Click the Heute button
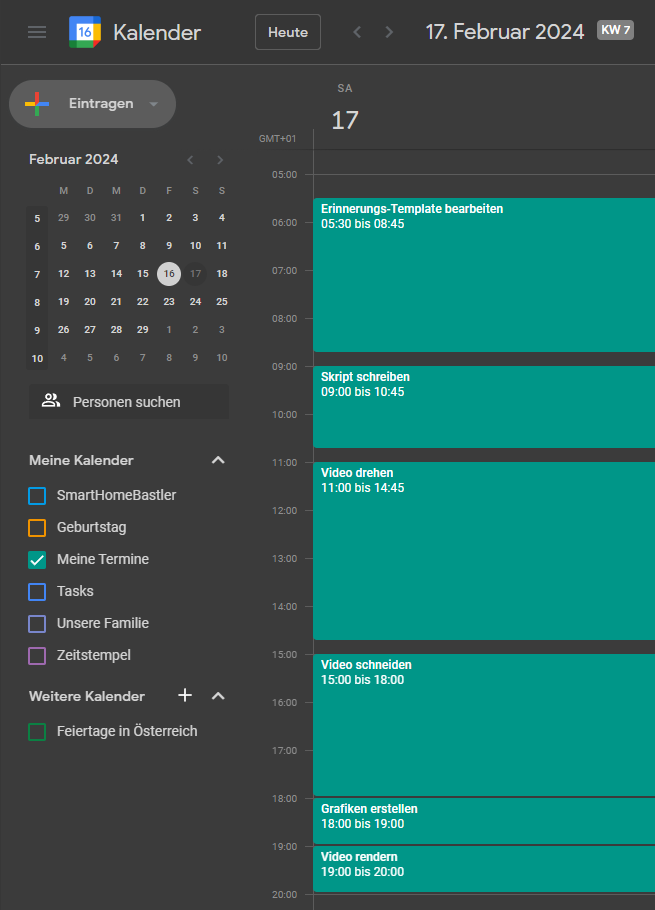 click(288, 32)
